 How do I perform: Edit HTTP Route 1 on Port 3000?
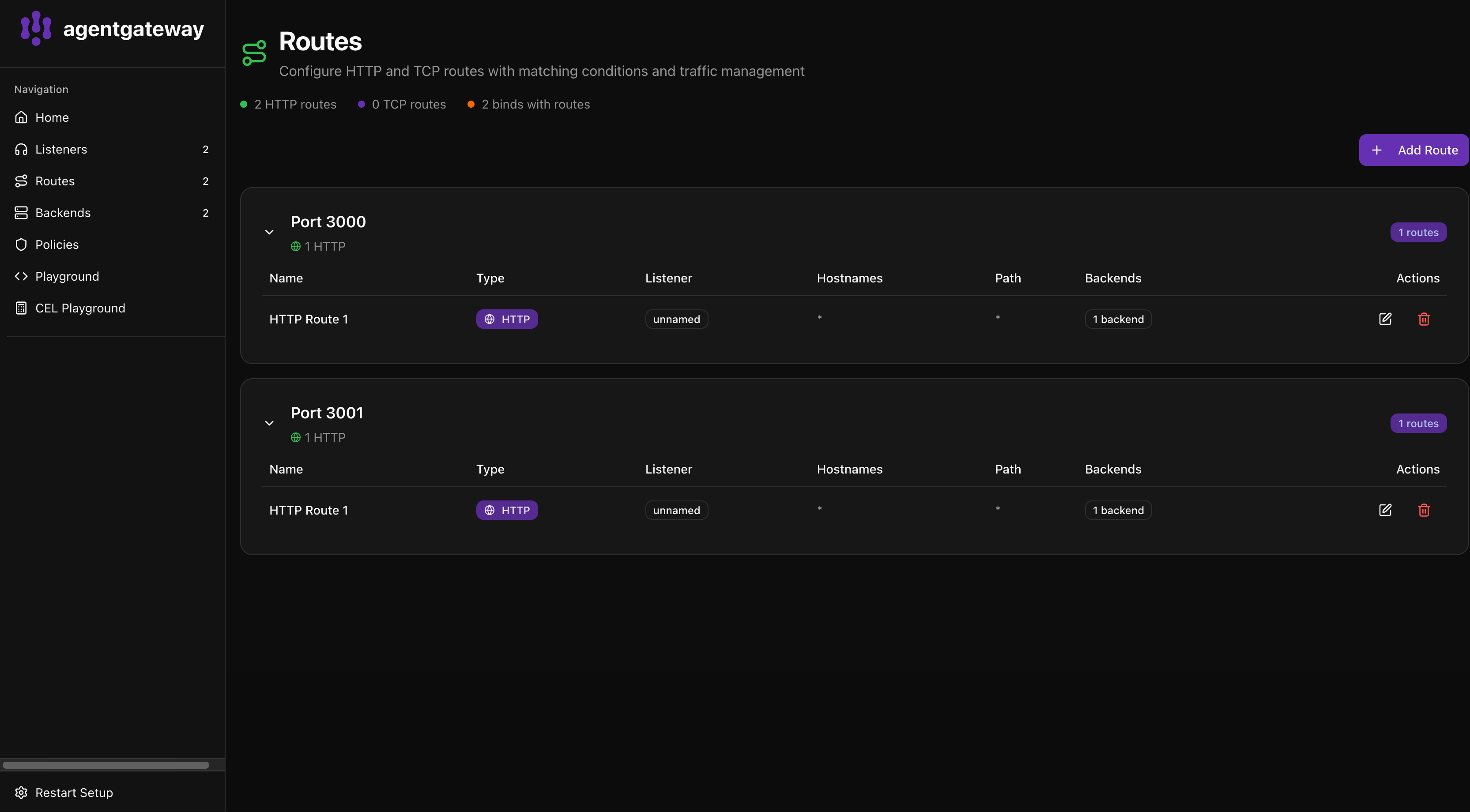[1386, 319]
